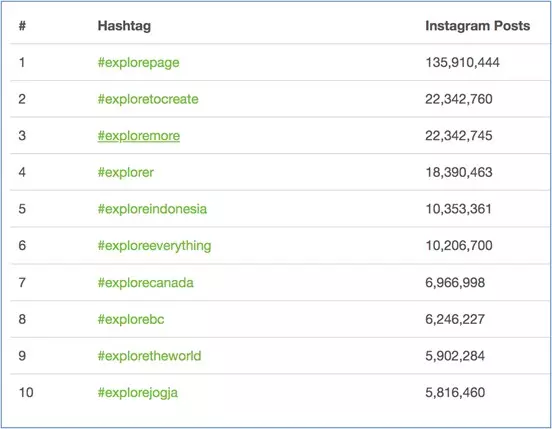Viewport: 552px width, 429px height.
Task: Select the 18,390,463 post count cell
Action: tap(459, 172)
